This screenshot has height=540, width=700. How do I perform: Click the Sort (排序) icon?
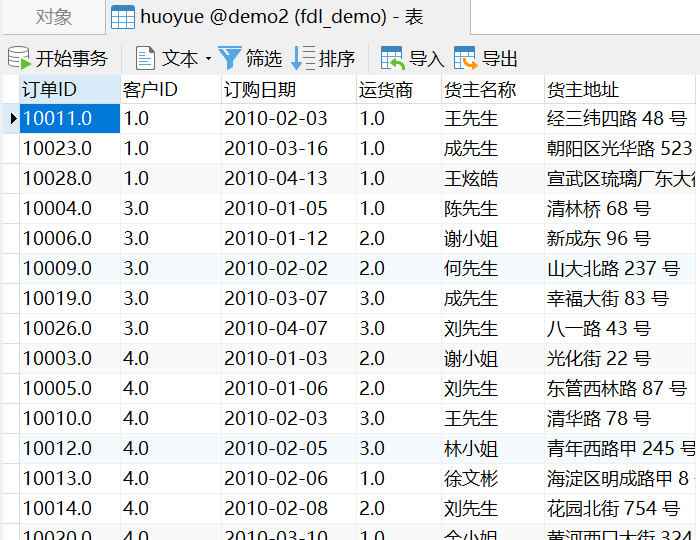[x=303, y=58]
